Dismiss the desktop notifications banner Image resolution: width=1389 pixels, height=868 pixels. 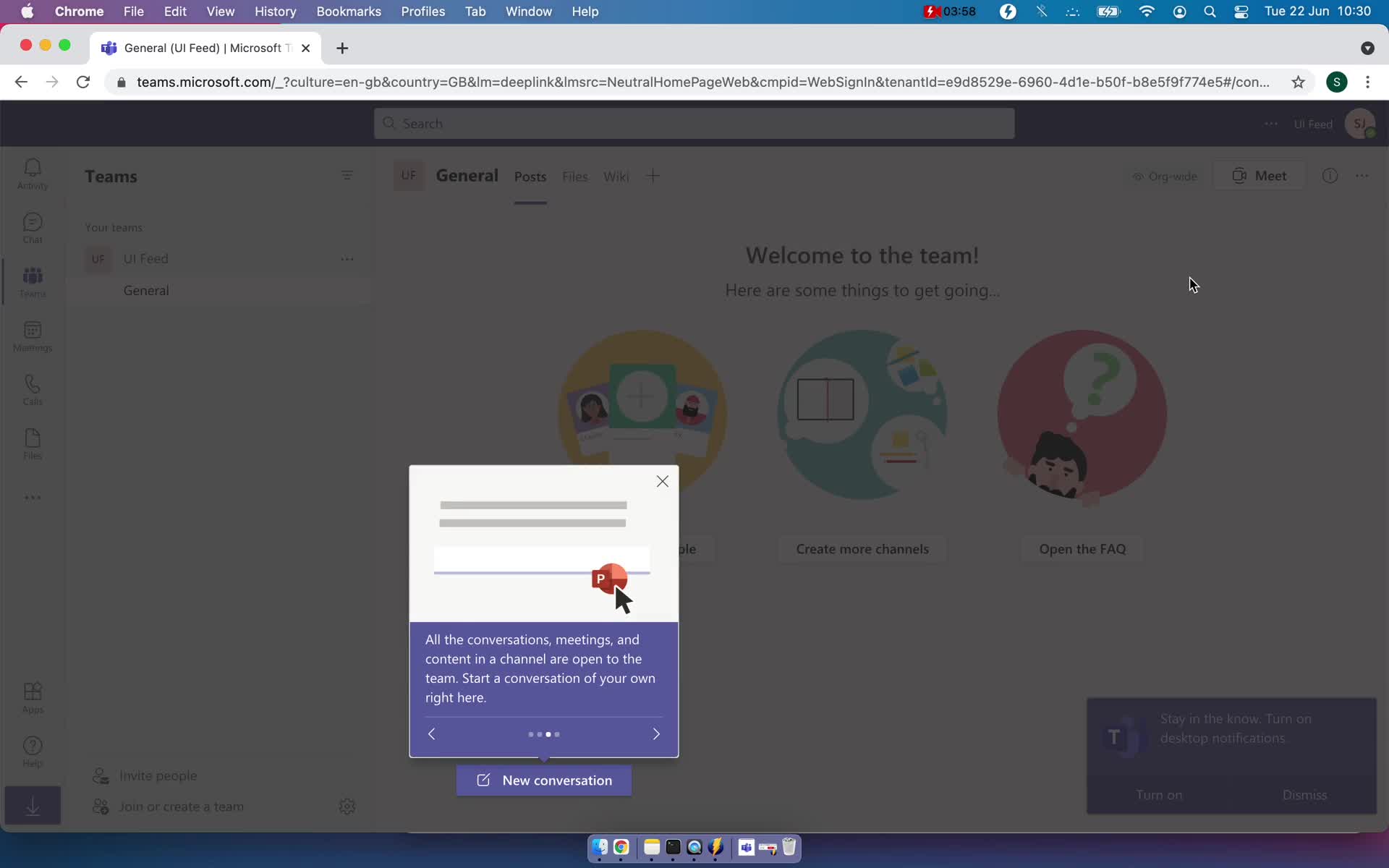1304,793
